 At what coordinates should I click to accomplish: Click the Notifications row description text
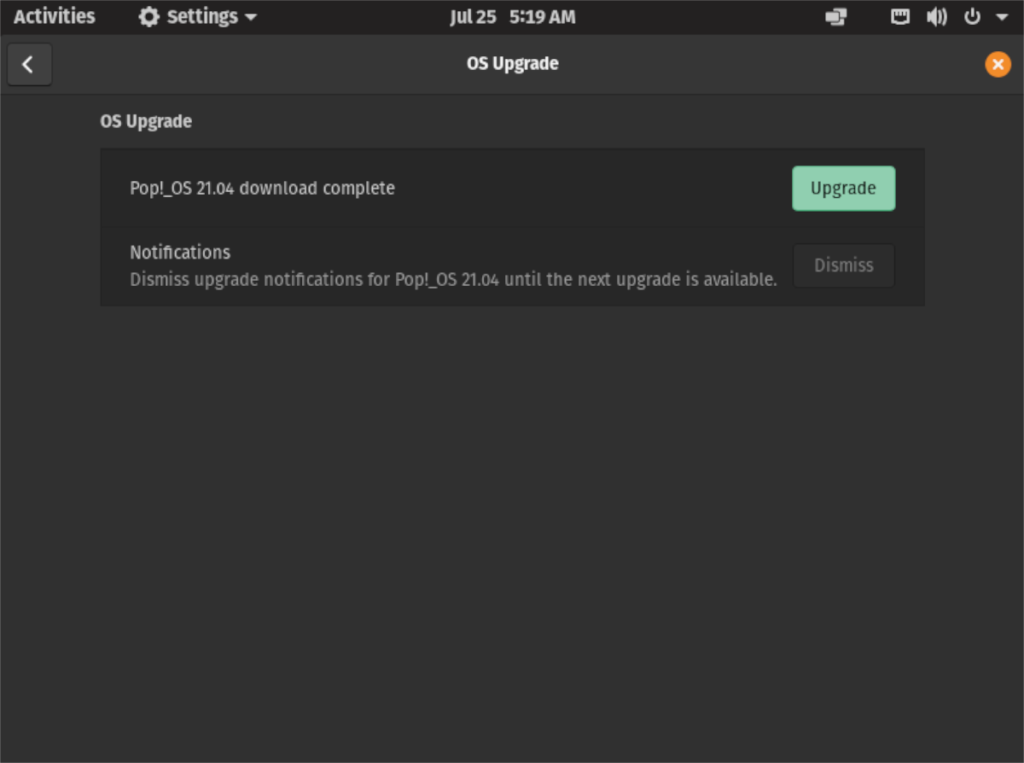(452, 280)
